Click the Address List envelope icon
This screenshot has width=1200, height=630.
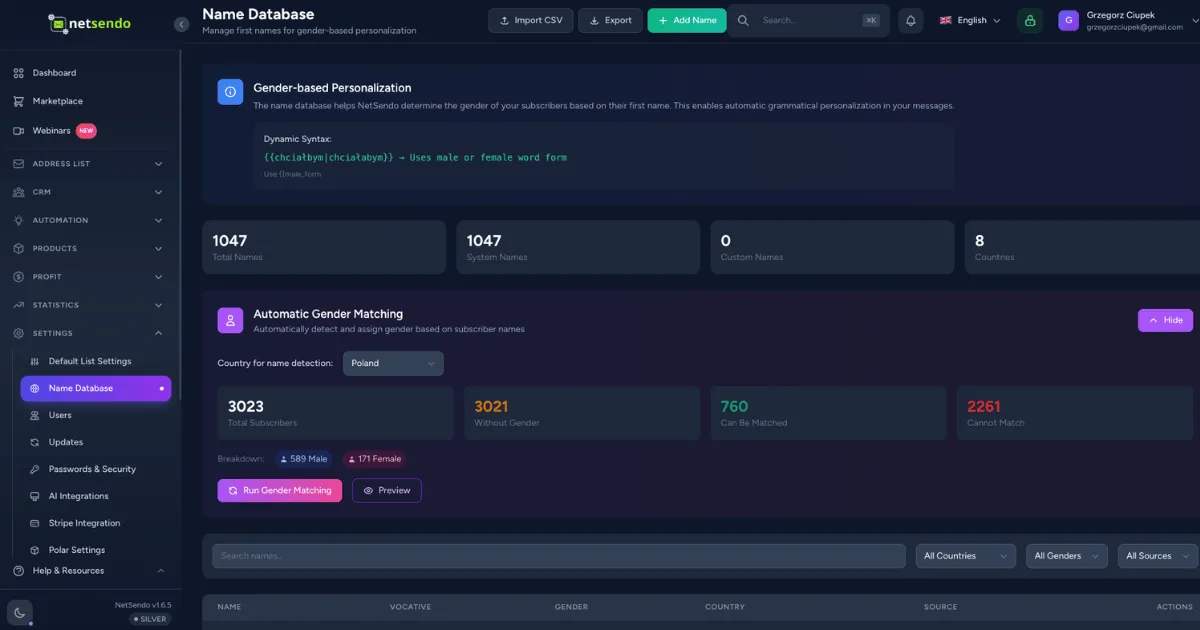pyautogui.click(x=19, y=163)
